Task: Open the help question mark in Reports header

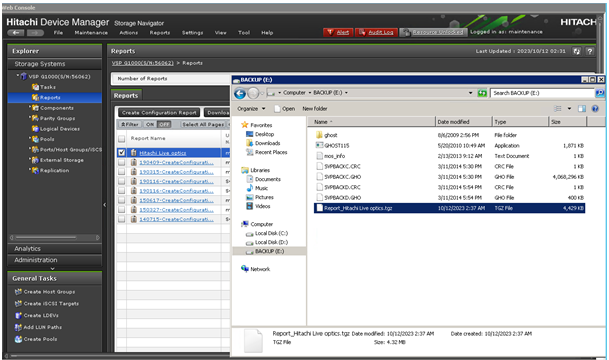Action: pos(590,51)
